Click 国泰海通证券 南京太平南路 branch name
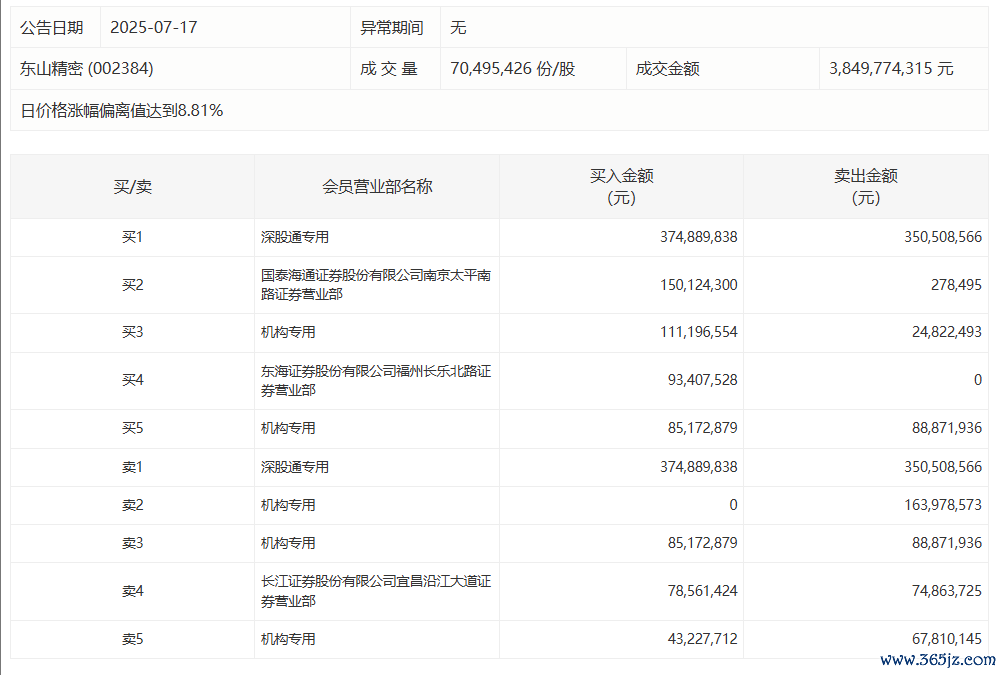The width and height of the screenshot is (1003, 675). coord(375,285)
